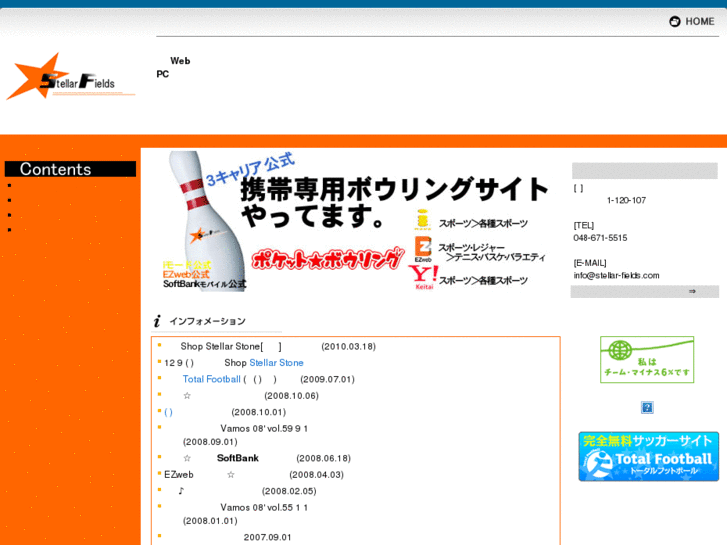This screenshot has height=545, width=727.
Task: Click the 048-671-5515 phone number
Action: pos(600,238)
